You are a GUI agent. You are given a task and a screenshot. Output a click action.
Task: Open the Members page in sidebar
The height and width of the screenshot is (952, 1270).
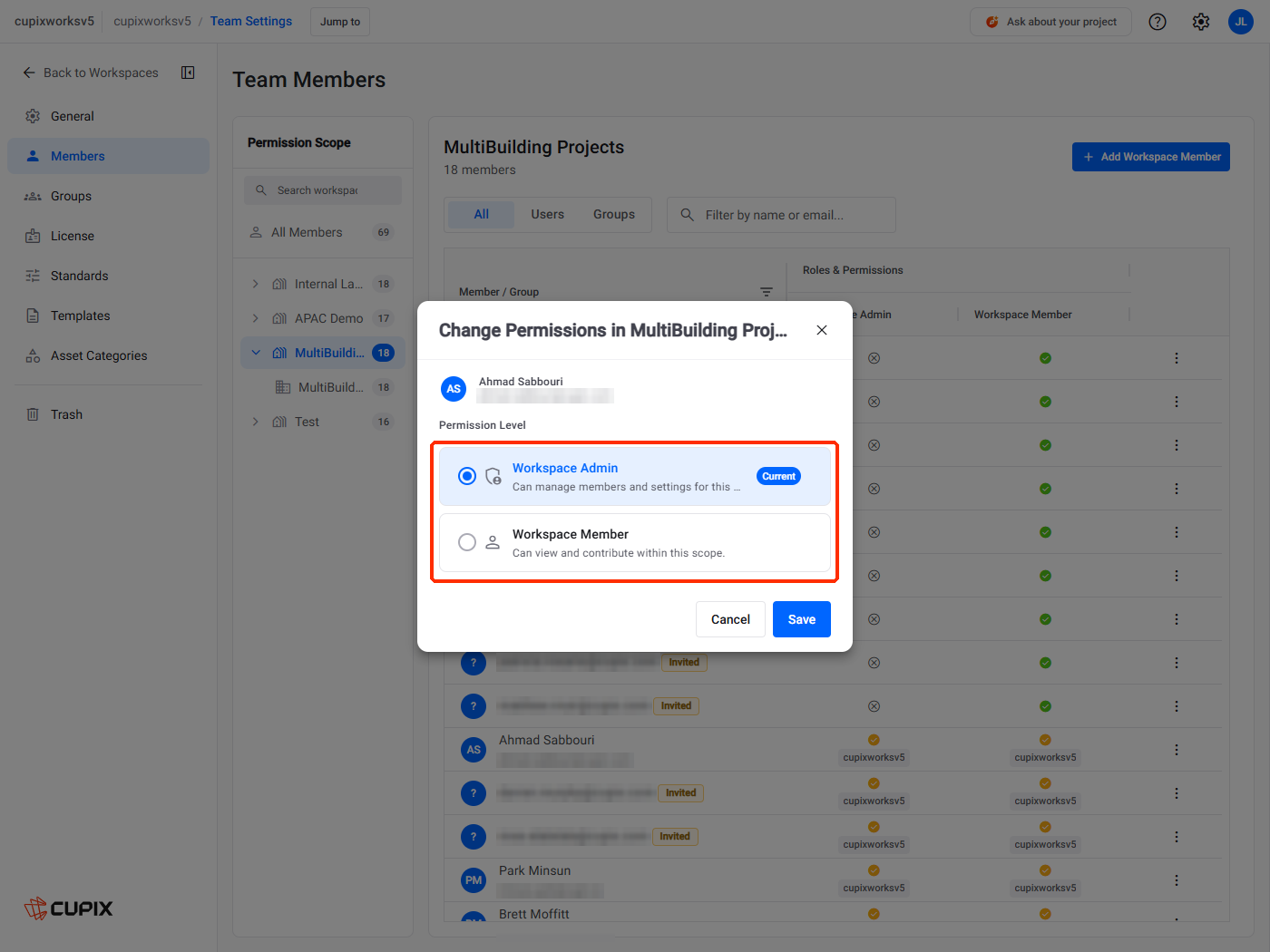pos(109,156)
